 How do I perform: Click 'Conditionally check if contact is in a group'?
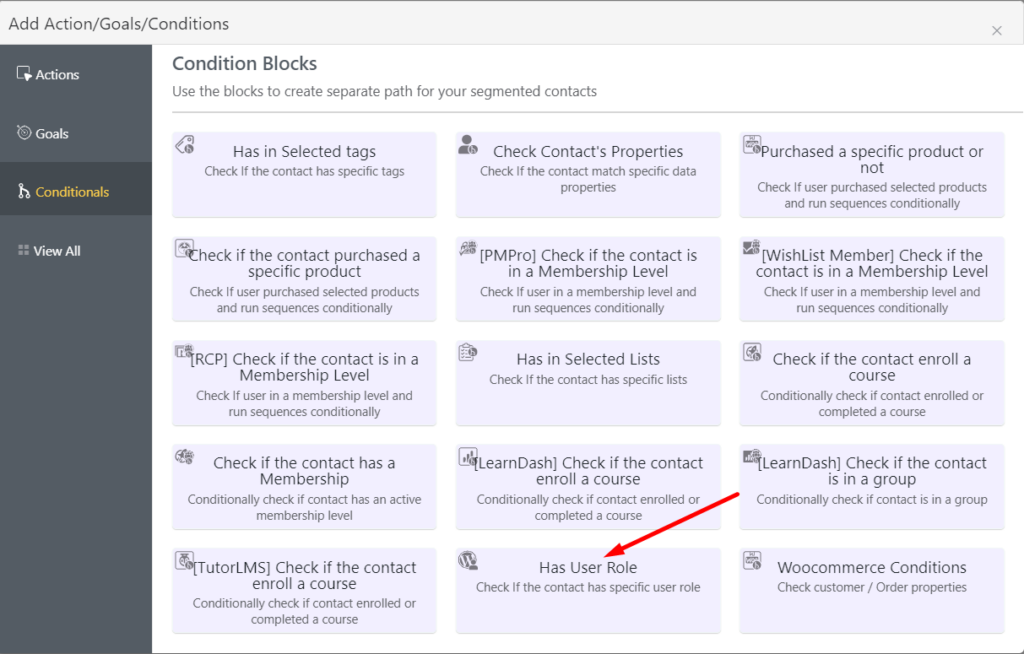click(x=872, y=500)
